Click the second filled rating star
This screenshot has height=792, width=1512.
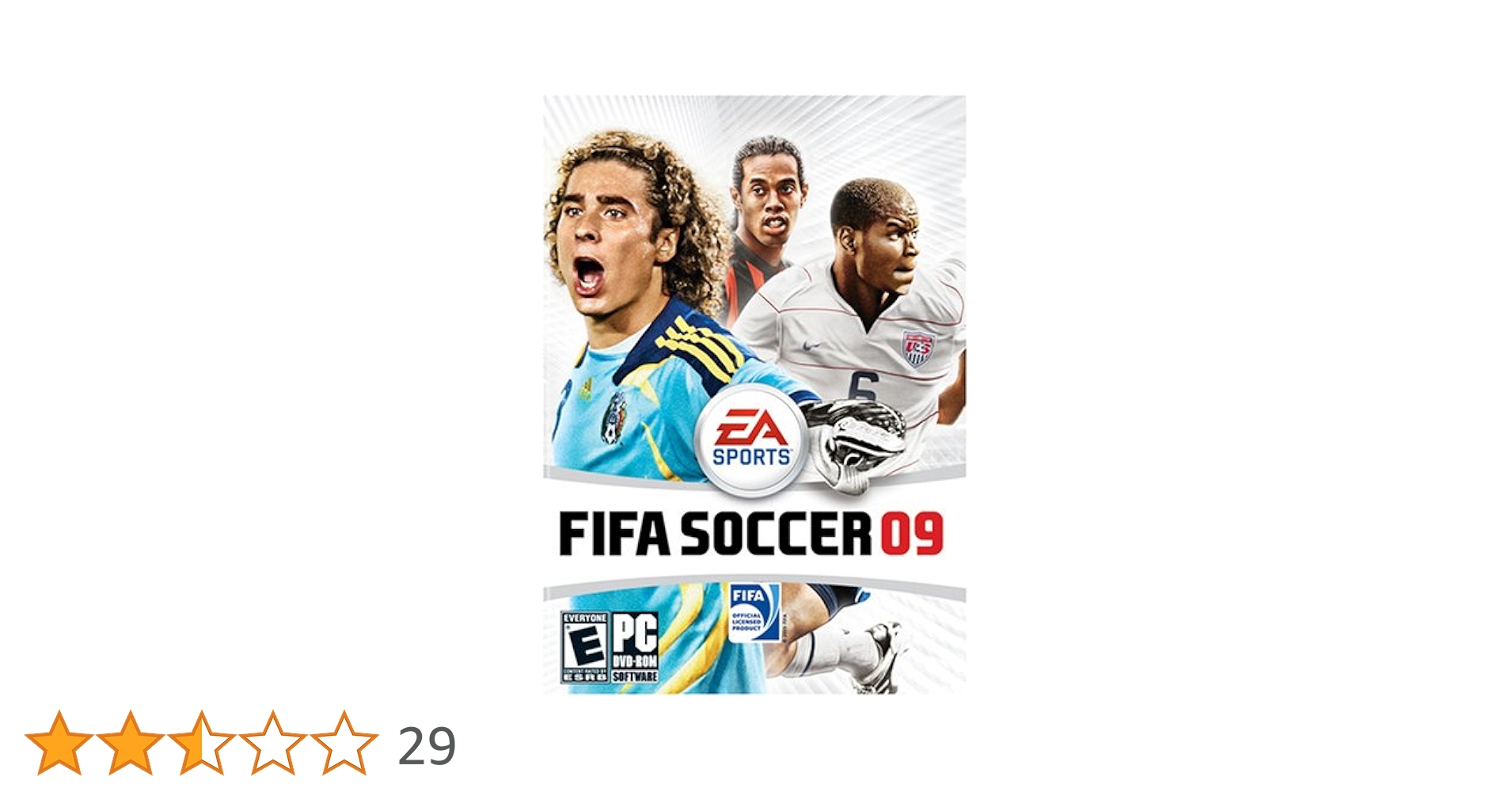[x=131, y=743]
